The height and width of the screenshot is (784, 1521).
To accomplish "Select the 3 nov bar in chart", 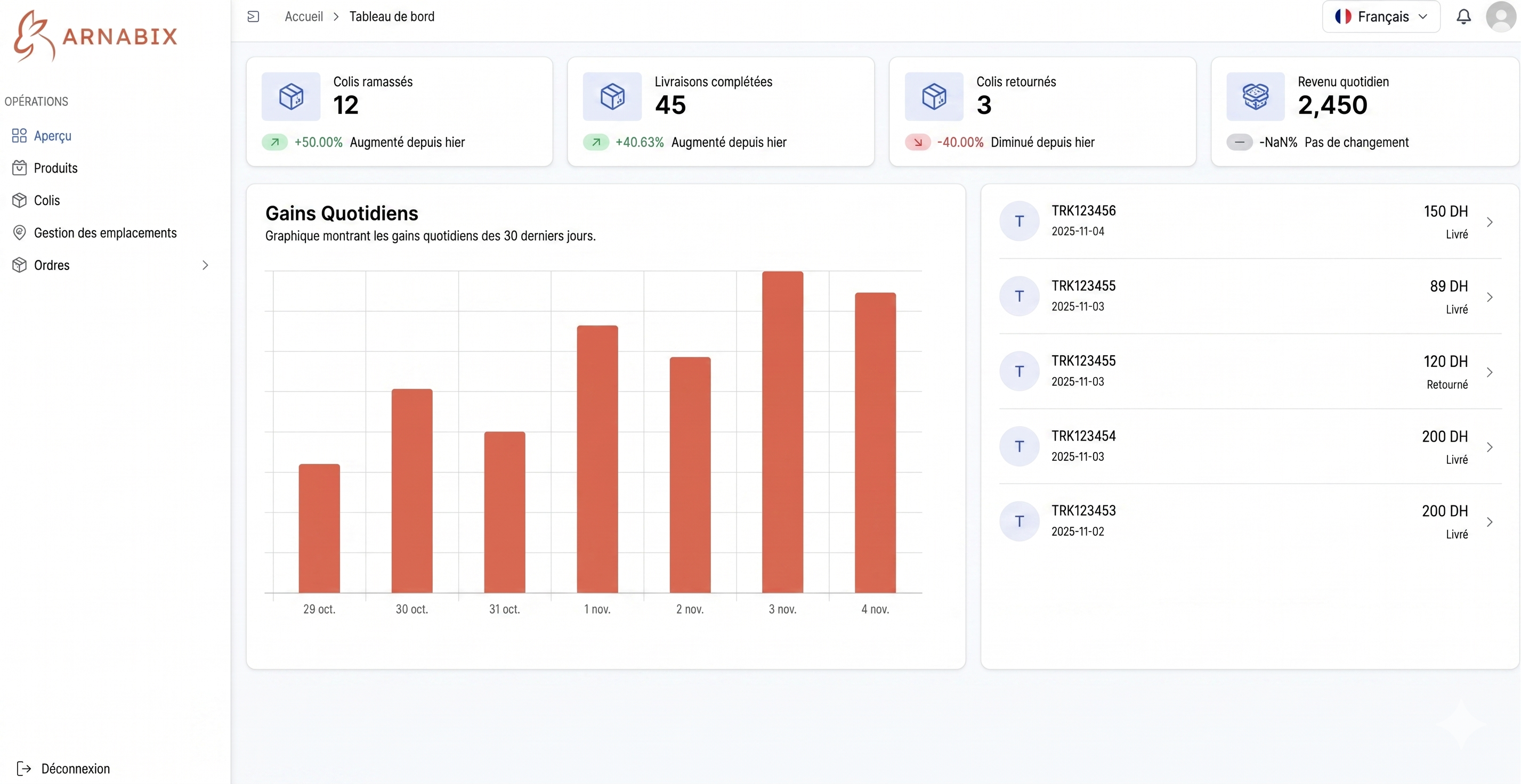I will 782,431.
